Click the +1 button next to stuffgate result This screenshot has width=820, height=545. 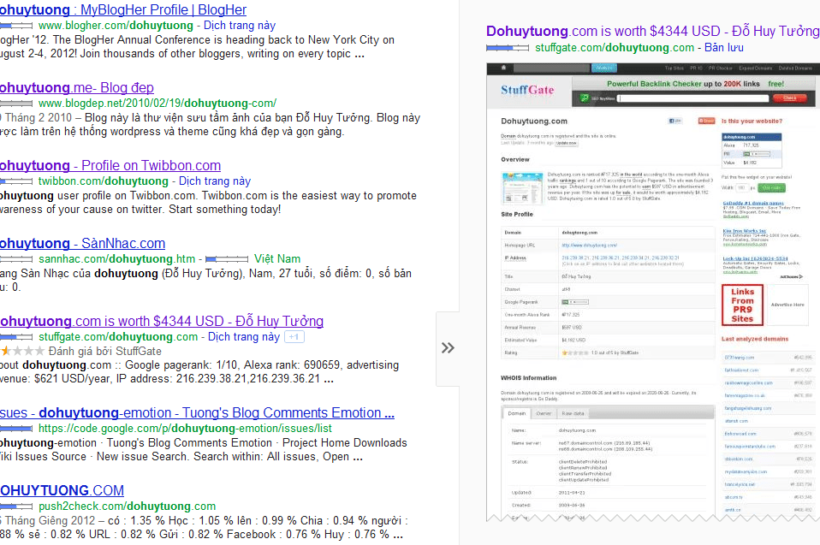click(x=294, y=337)
